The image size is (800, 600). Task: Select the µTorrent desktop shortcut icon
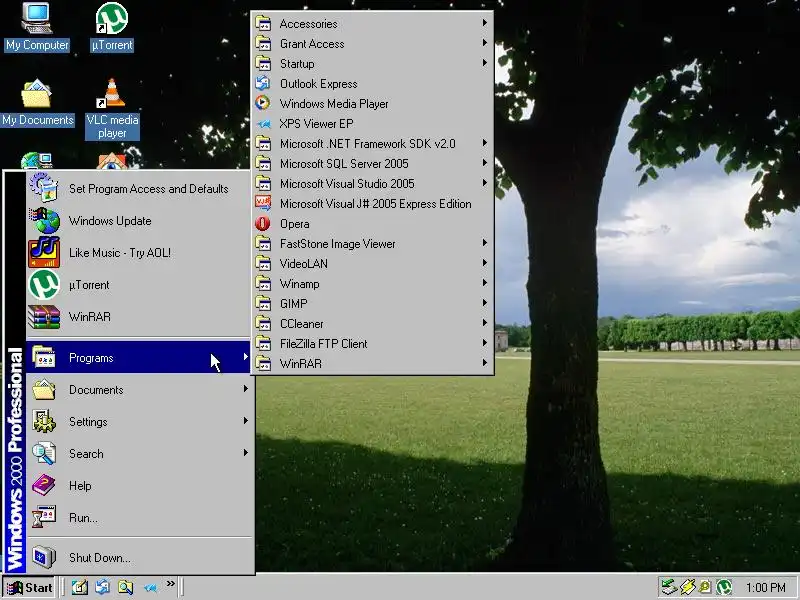point(112,27)
